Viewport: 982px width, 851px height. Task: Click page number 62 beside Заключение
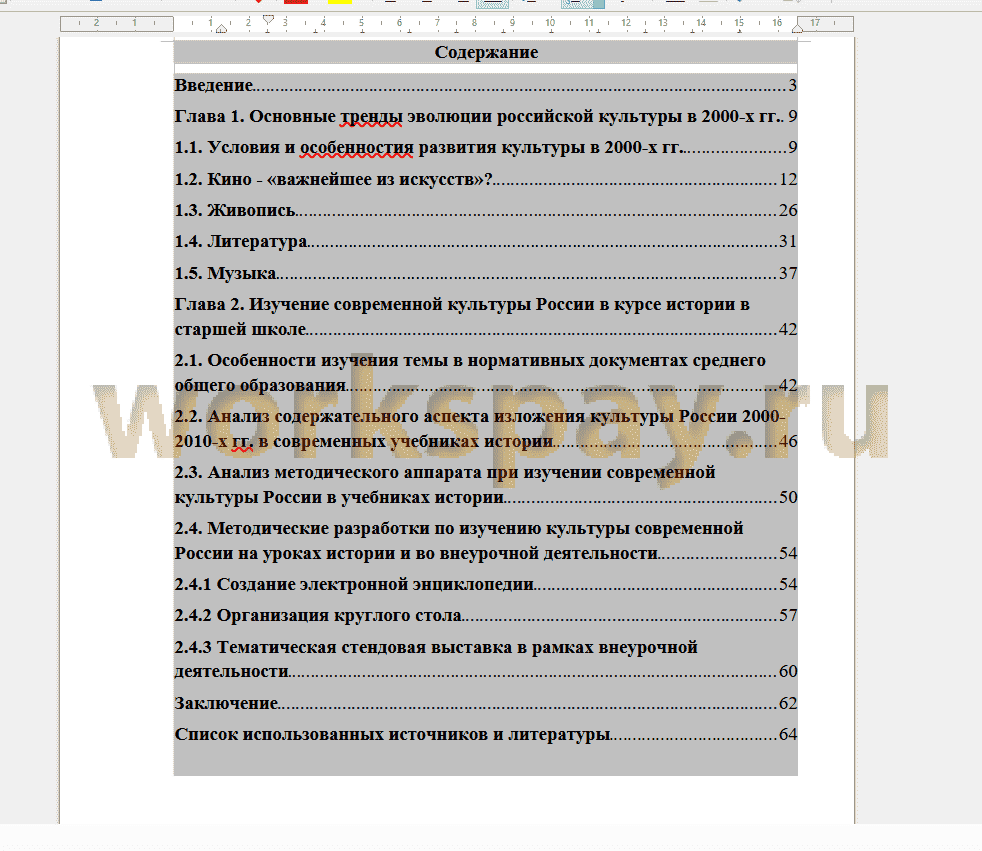click(x=788, y=703)
